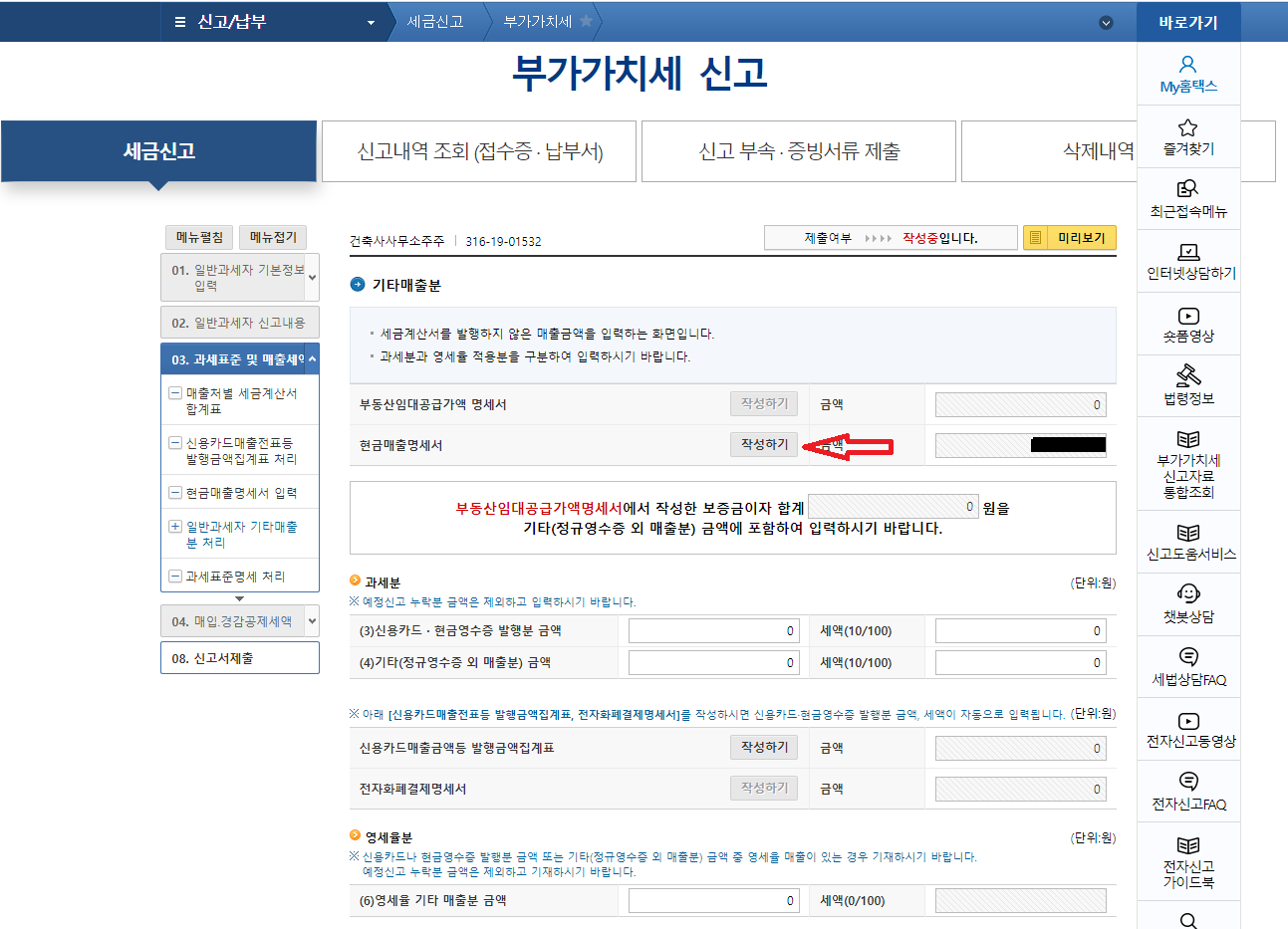Screen dimensions: 1288x929
Task: Click 미리보기 button
Action: click(x=1070, y=238)
